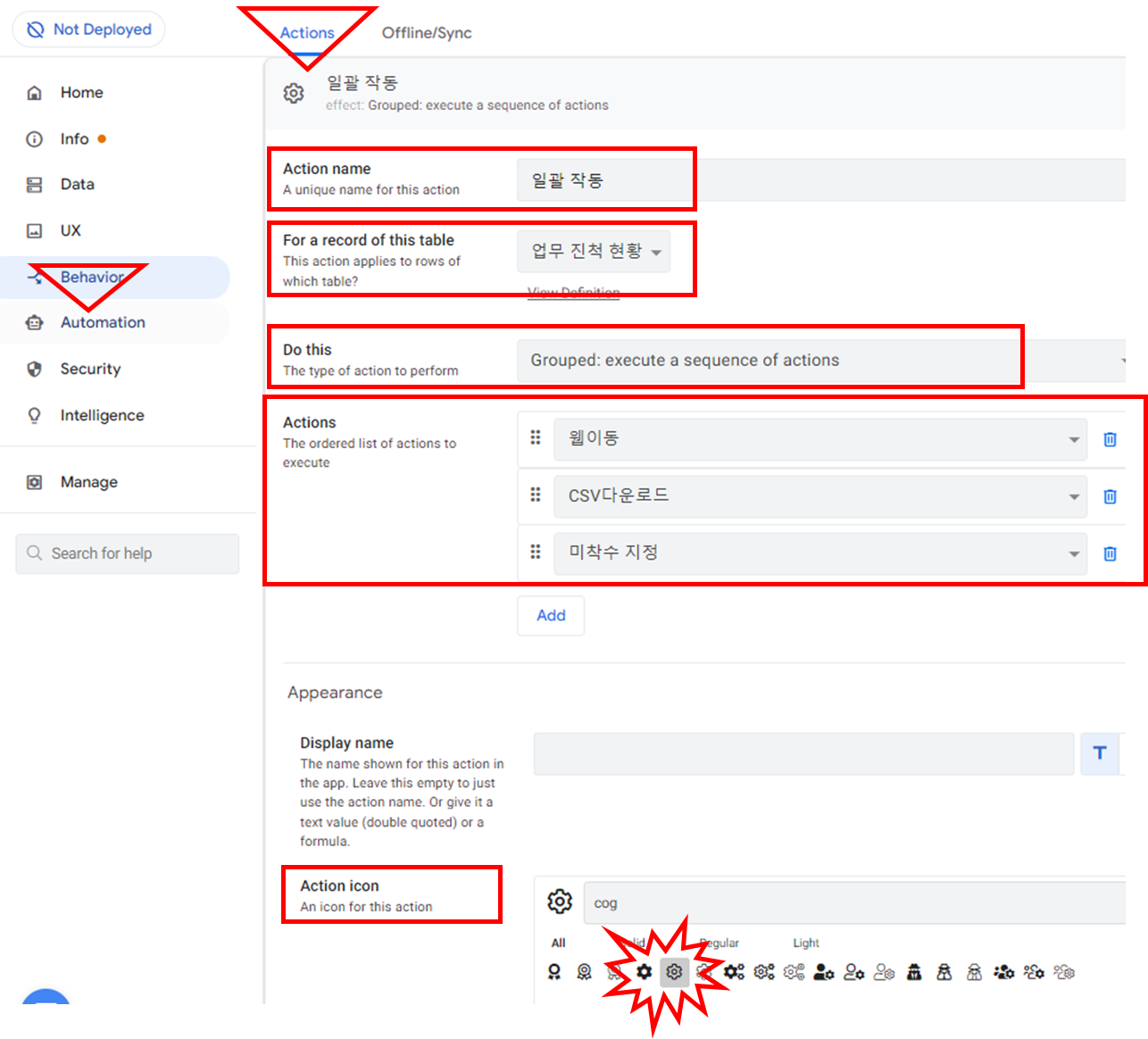1148x1039 pixels.
Task: Choose the light multiple cogs icon
Action: (794, 972)
